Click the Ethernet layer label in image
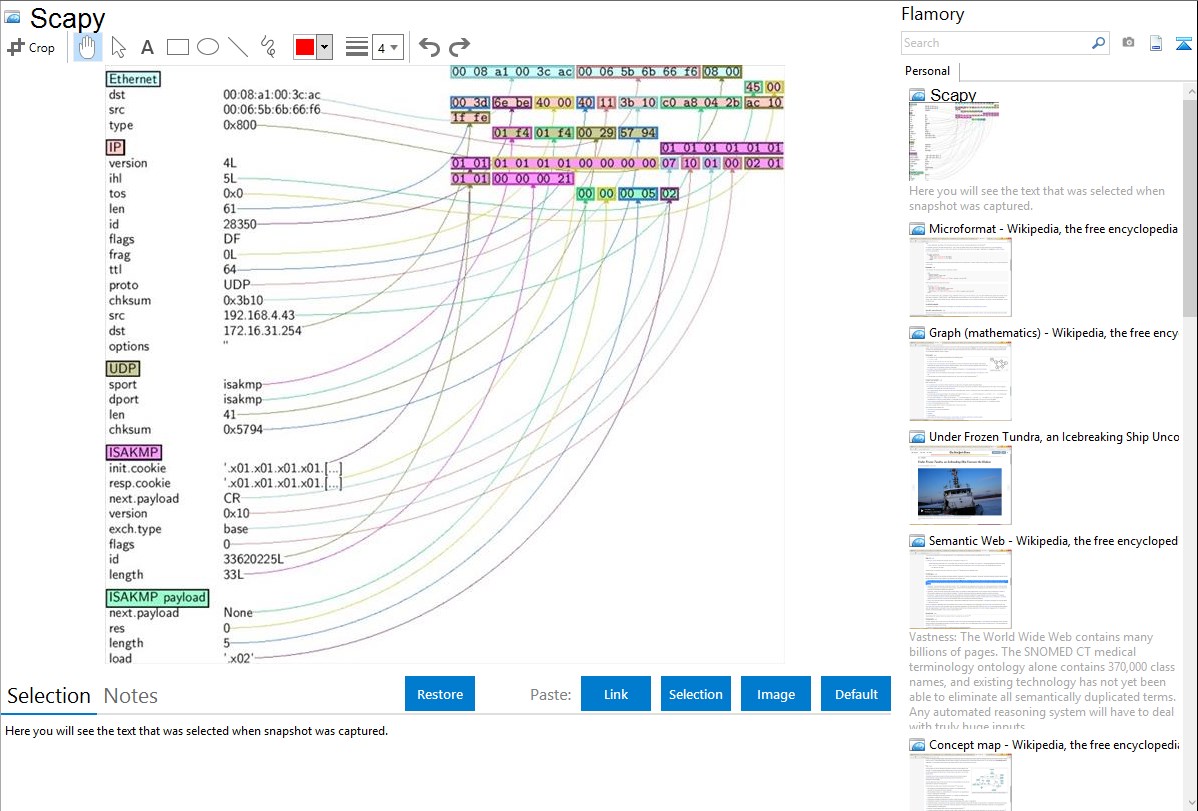Screen dimensions: 1198x811 pyautogui.click(x=133, y=79)
